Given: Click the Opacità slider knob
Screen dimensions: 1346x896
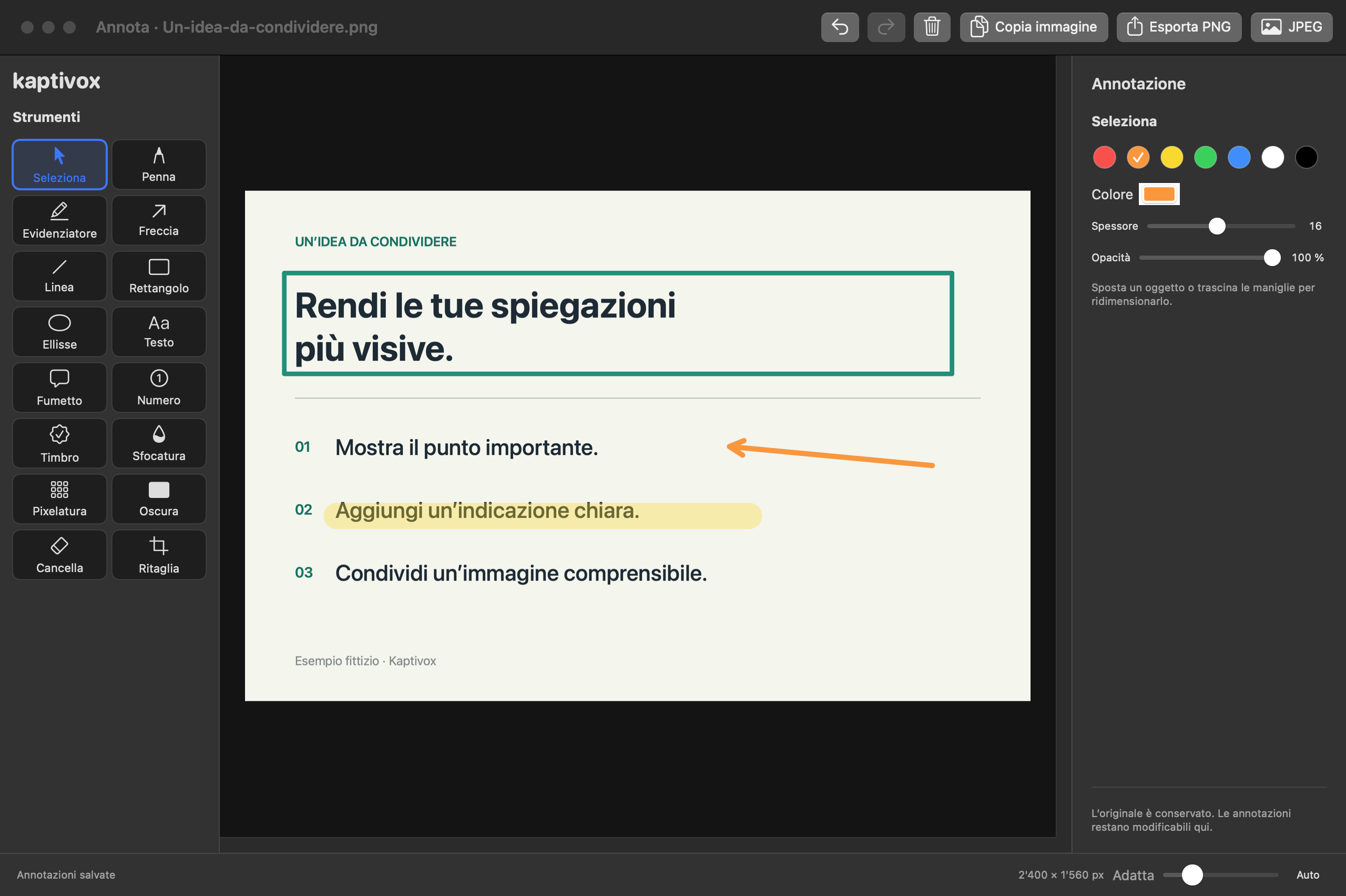Looking at the screenshot, I should 1272,258.
